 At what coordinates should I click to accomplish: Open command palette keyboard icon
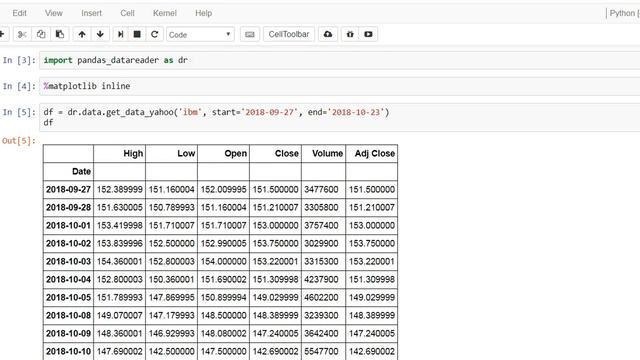(250, 34)
